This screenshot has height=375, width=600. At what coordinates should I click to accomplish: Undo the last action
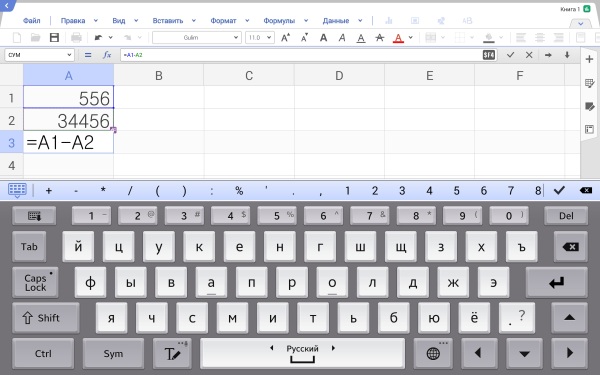[98, 38]
